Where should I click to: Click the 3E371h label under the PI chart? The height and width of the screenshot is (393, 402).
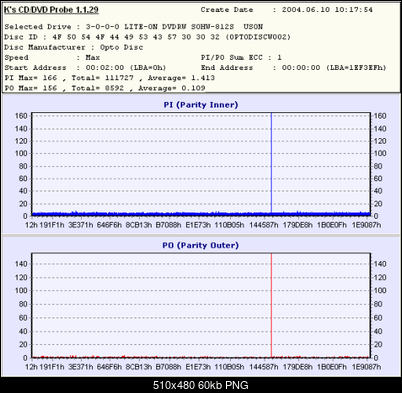(x=81, y=225)
